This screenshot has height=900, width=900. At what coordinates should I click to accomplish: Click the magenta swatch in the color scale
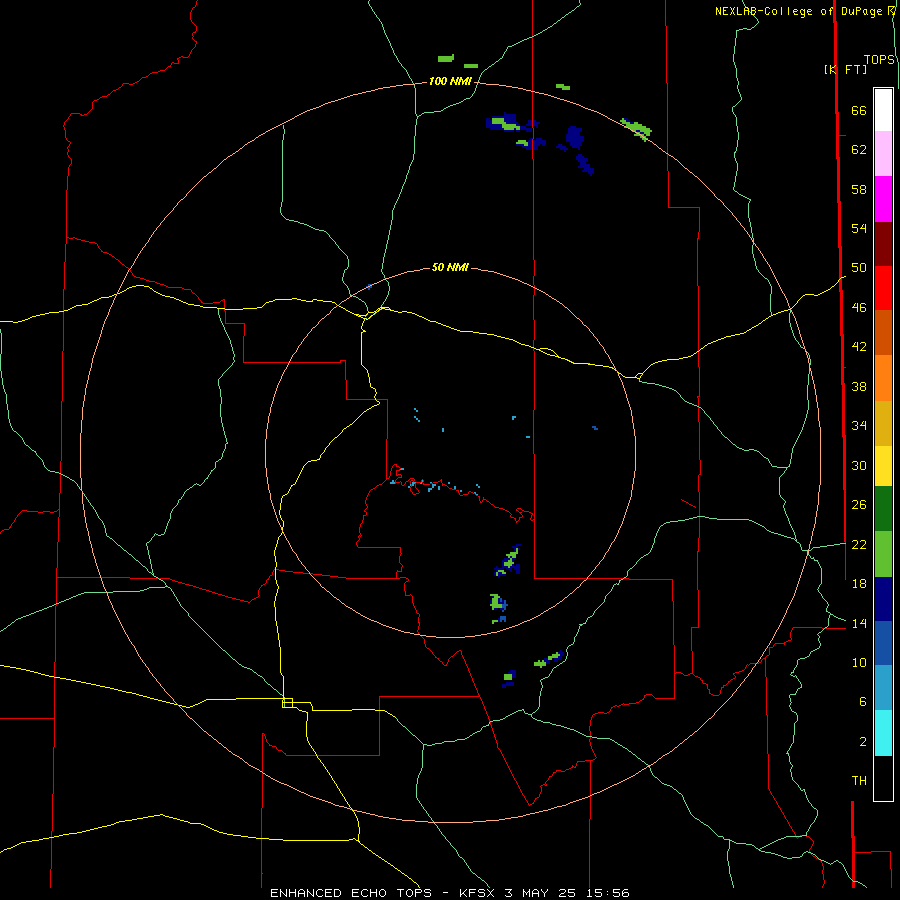coord(883,199)
